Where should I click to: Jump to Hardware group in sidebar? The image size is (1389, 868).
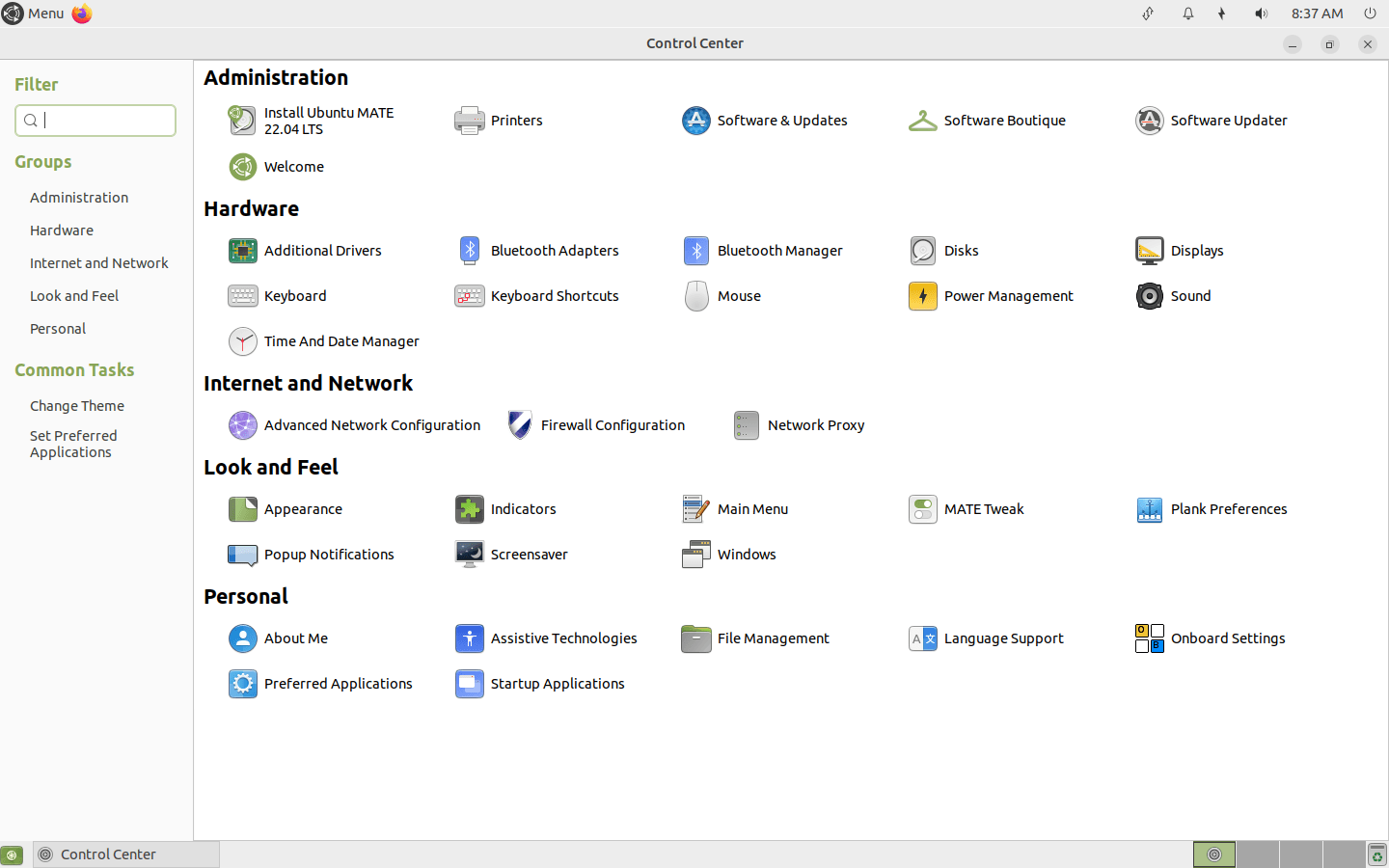point(62,231)
